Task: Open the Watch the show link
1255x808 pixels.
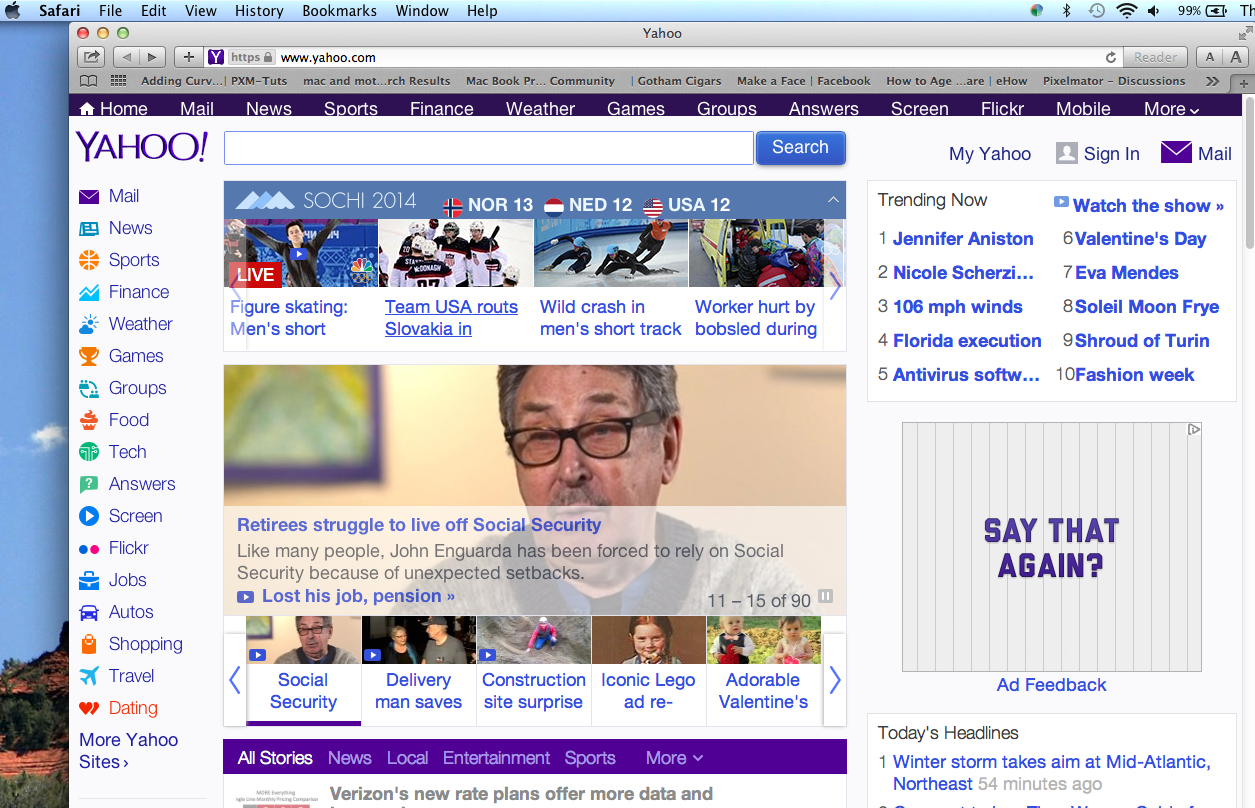Action: click(x=1148, y=206)
